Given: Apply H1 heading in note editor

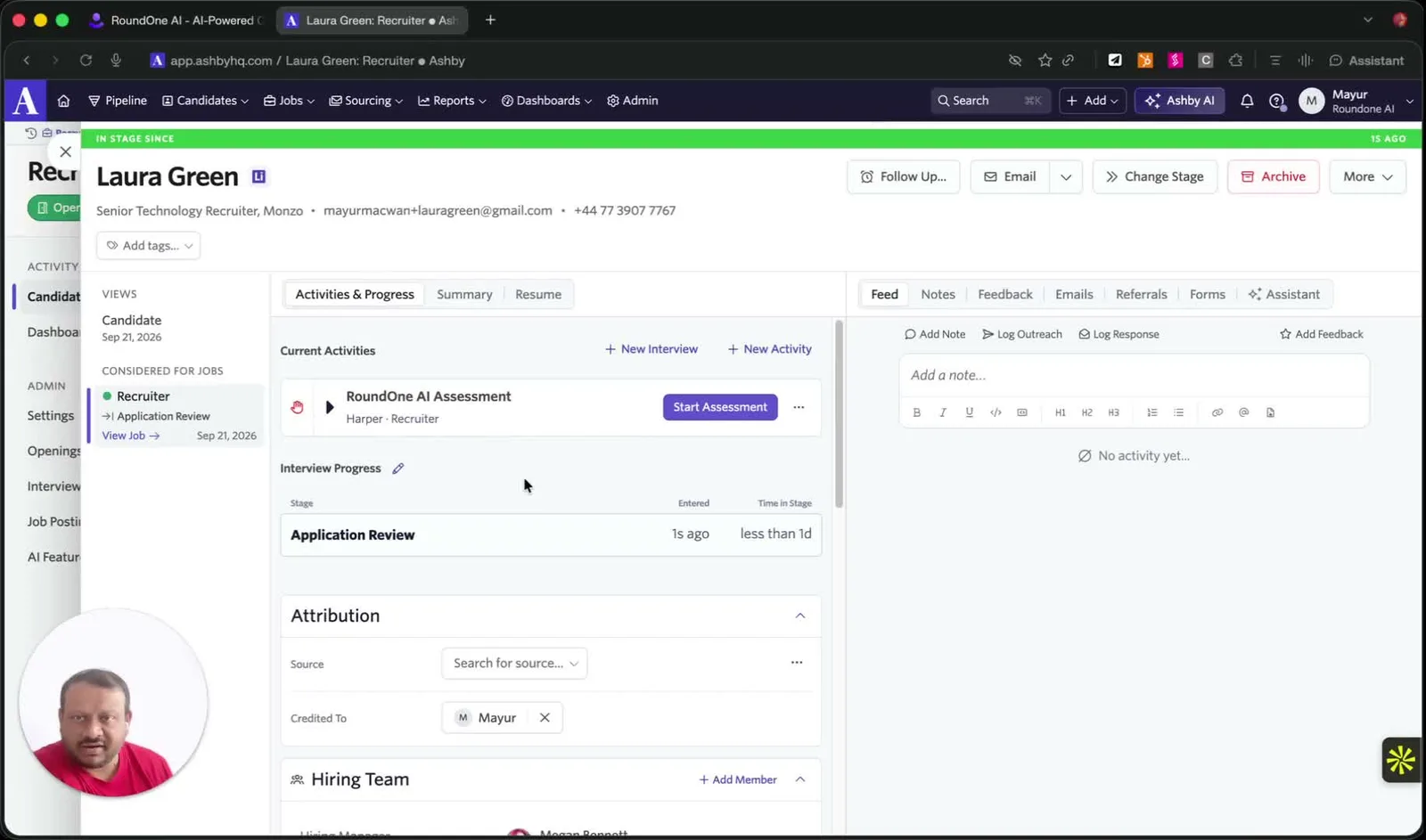Looking at the screenshot, I should (x=1061, y=412).
